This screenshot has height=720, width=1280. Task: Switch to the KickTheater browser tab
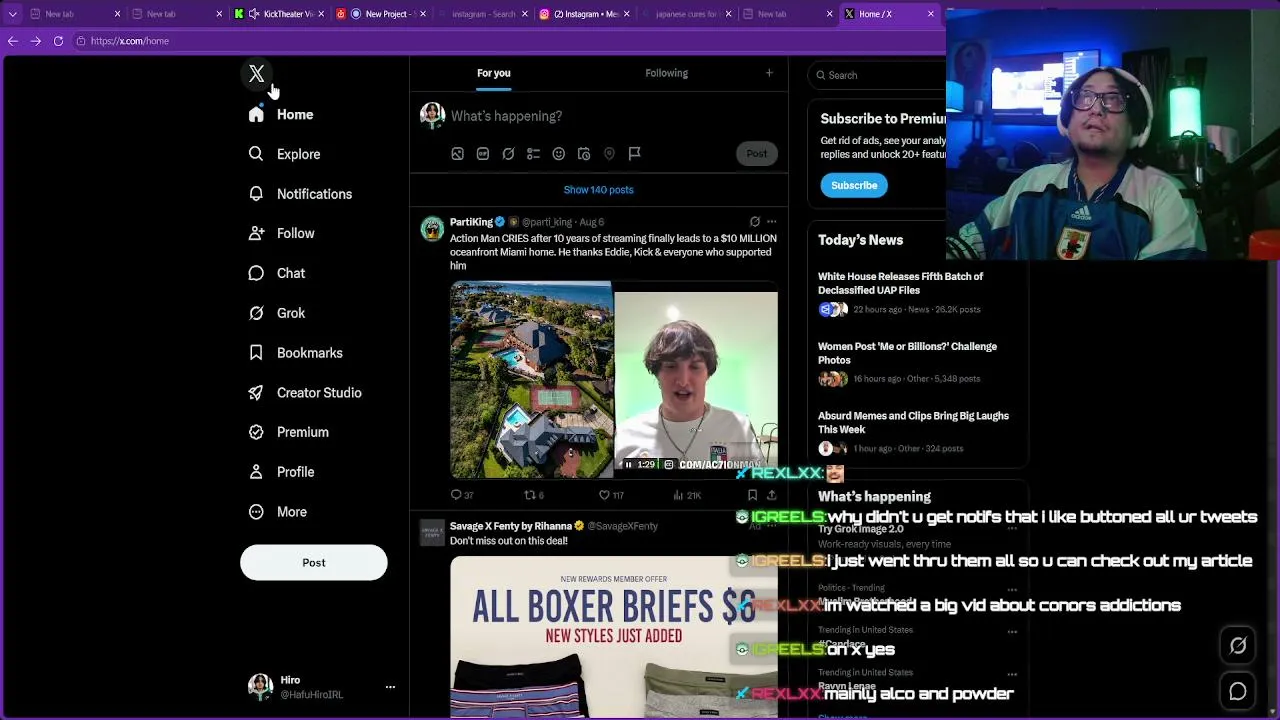[280, 14]
